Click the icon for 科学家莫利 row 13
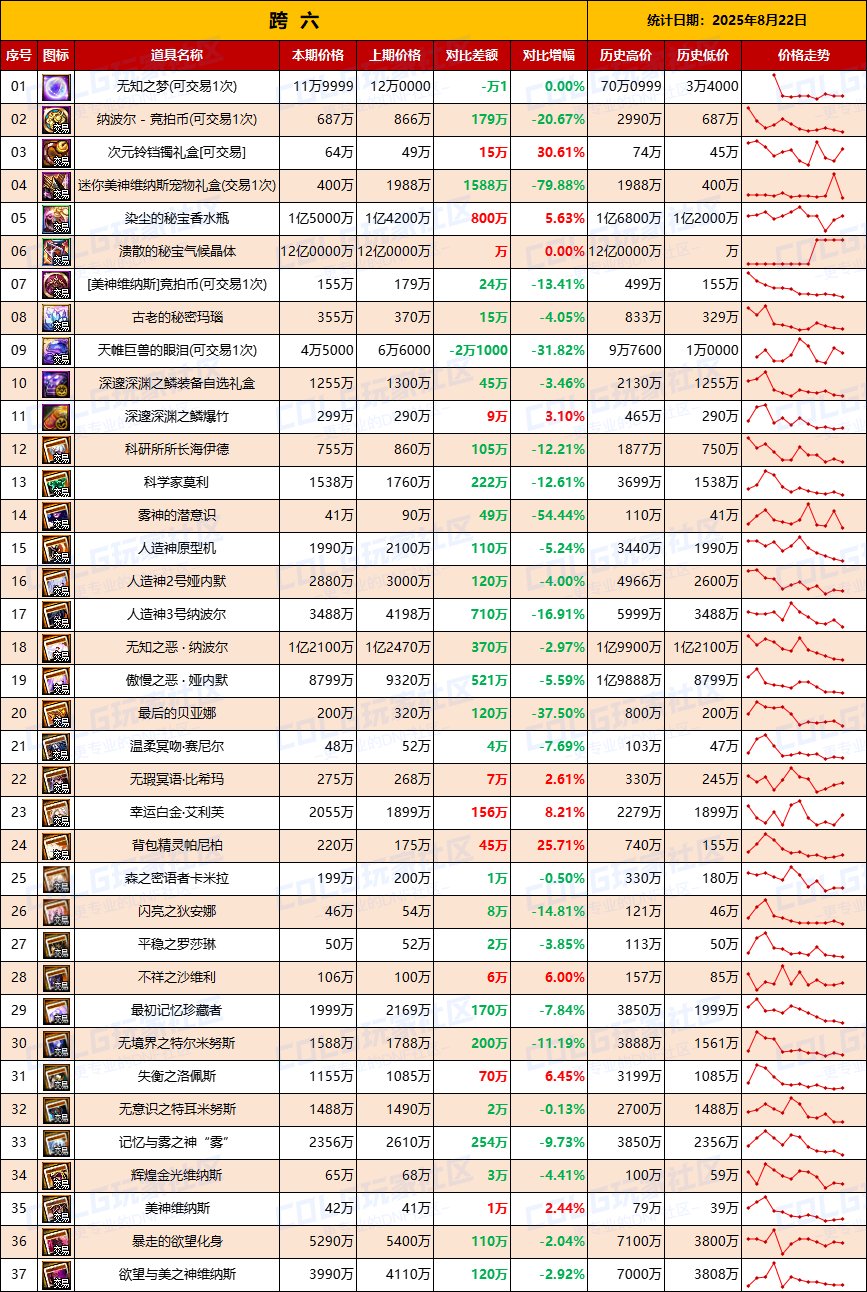The image size is (867, 1292). [x=56, y=483]
